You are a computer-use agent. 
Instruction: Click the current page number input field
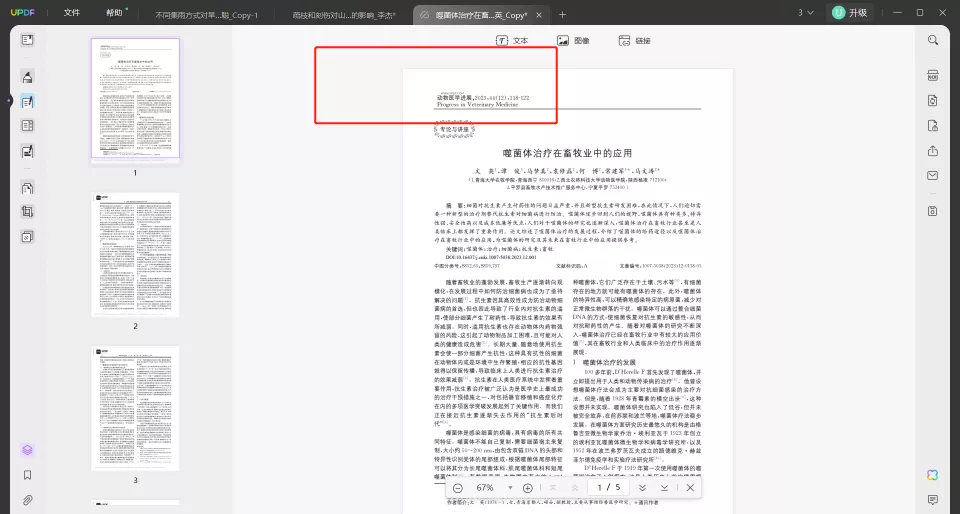pyautogui.click(x=599, y=488)
